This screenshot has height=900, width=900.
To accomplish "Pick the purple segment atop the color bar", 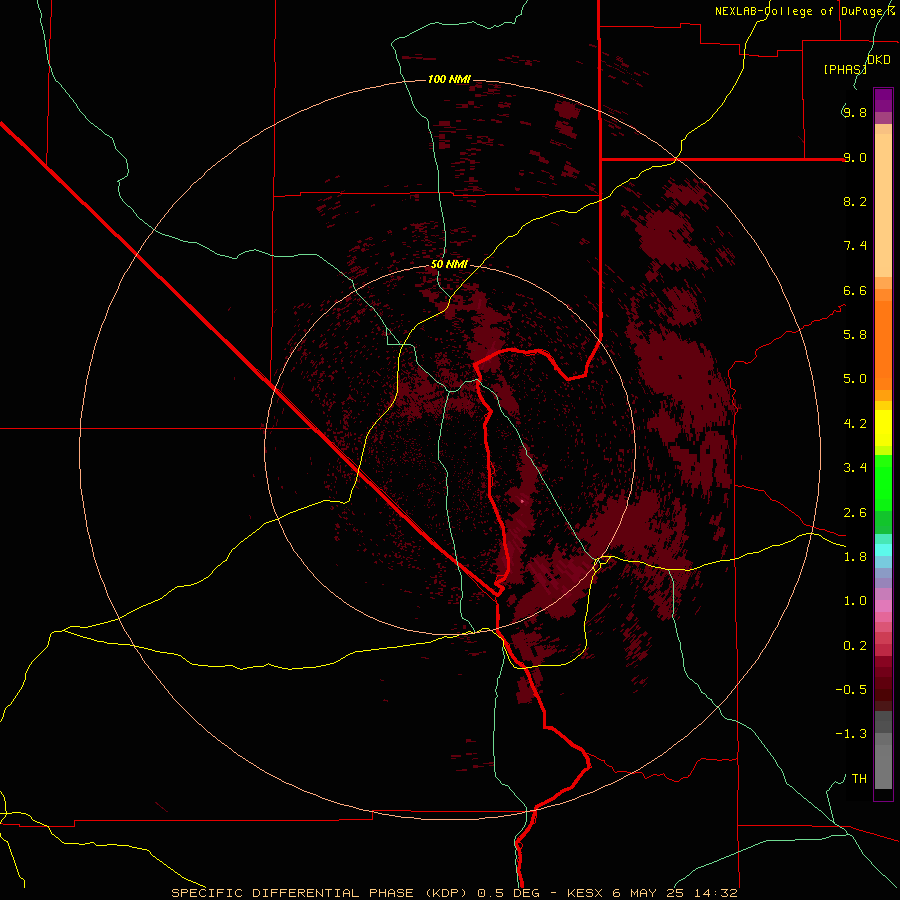I will (883, 100).
